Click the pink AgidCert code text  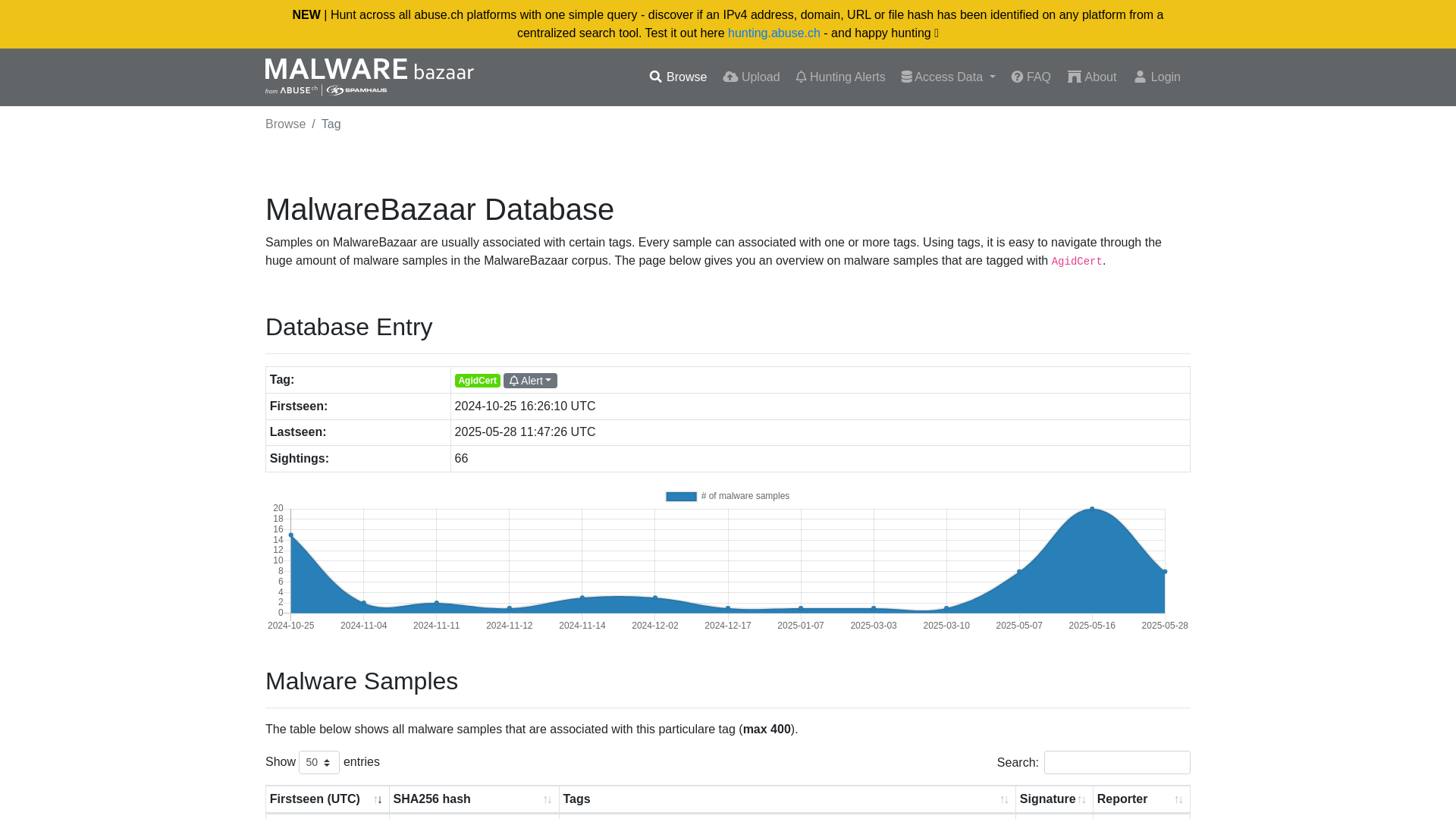(1076, 262)
